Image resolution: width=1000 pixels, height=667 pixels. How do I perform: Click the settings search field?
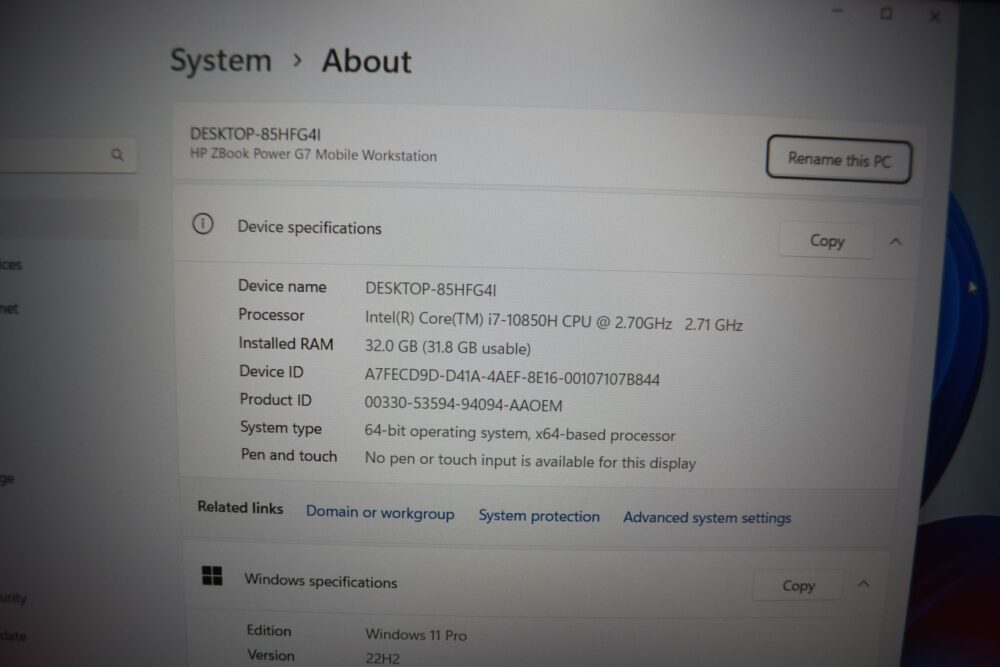67,154
